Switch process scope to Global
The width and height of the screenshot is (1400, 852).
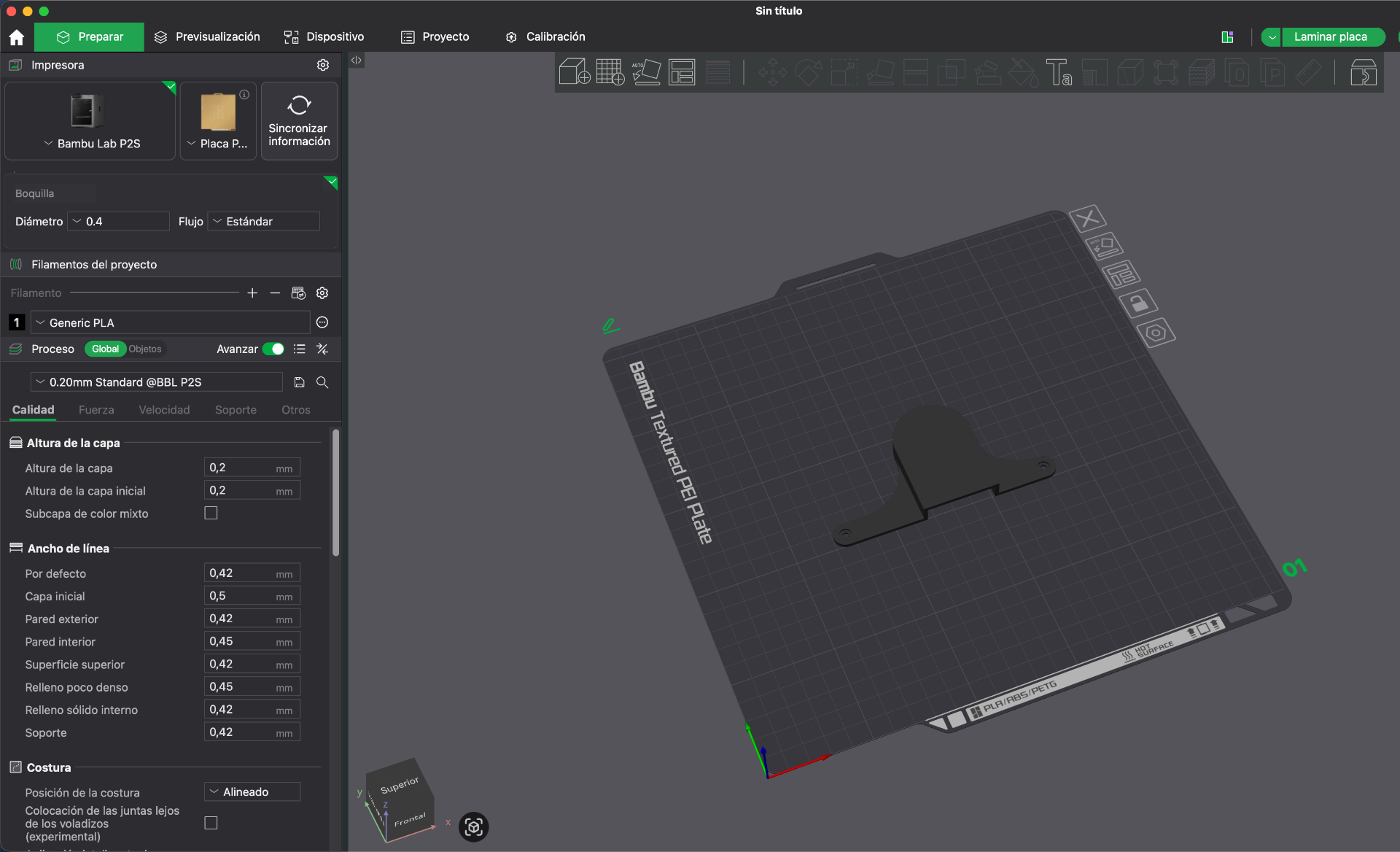click(106, 349)
